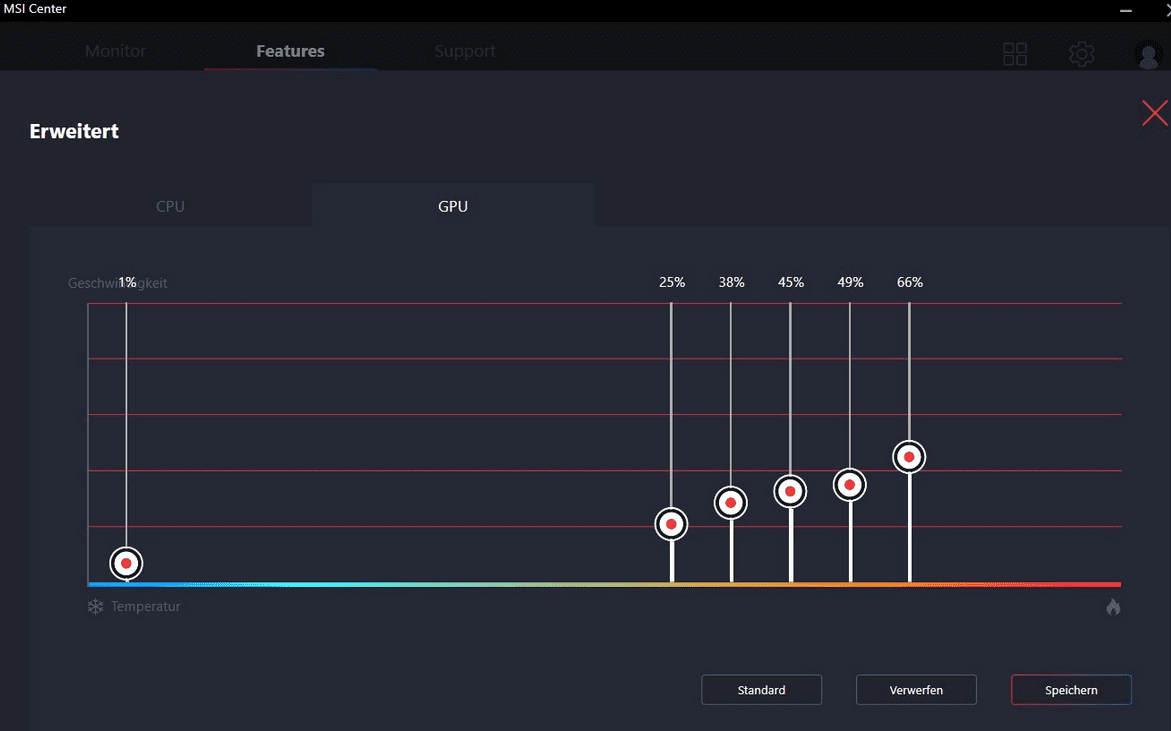Click the 45% value label
This screenshot has height=731, width=1171.
click(x=791, y=282)
